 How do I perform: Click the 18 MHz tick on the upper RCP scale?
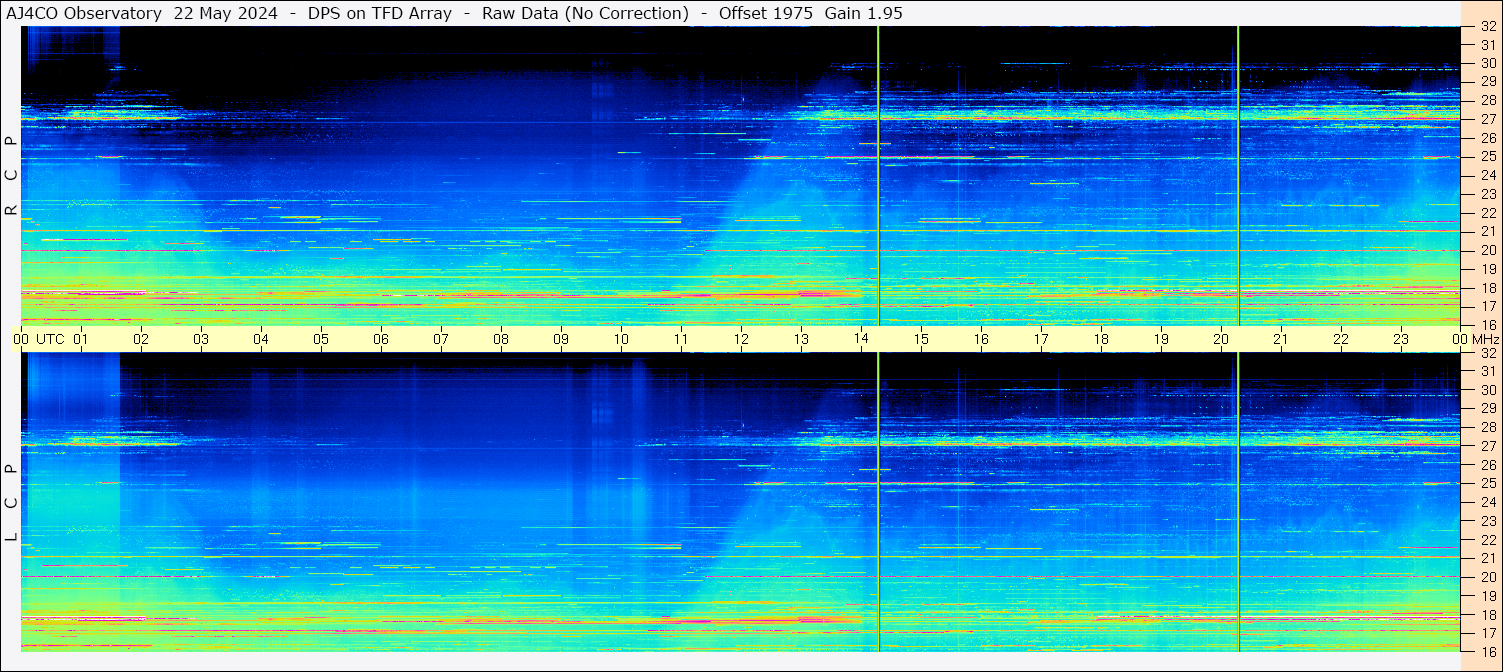coord(1487,288)
